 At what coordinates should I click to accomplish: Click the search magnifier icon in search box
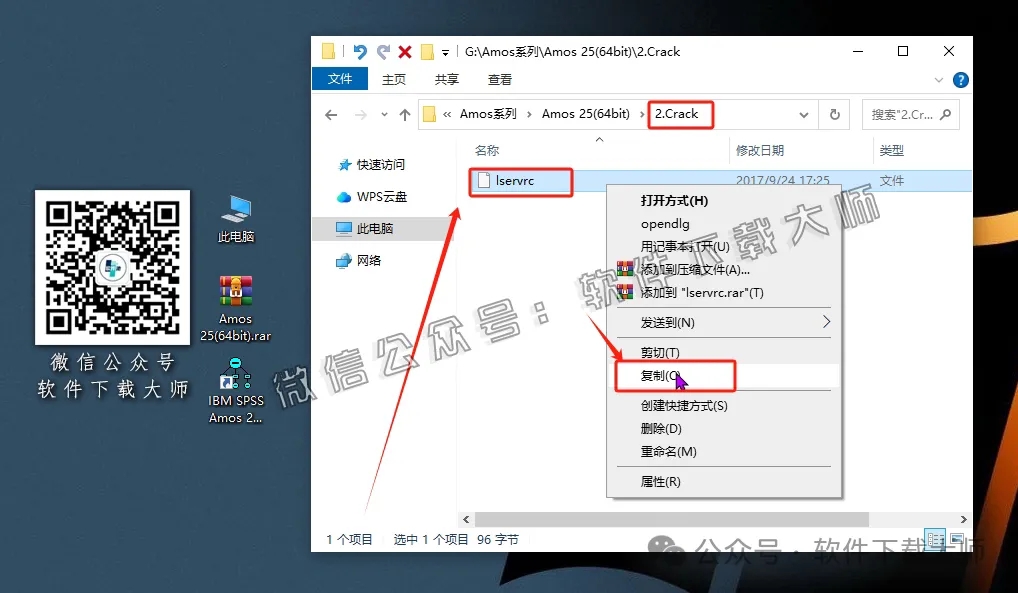tap(946, 115)
